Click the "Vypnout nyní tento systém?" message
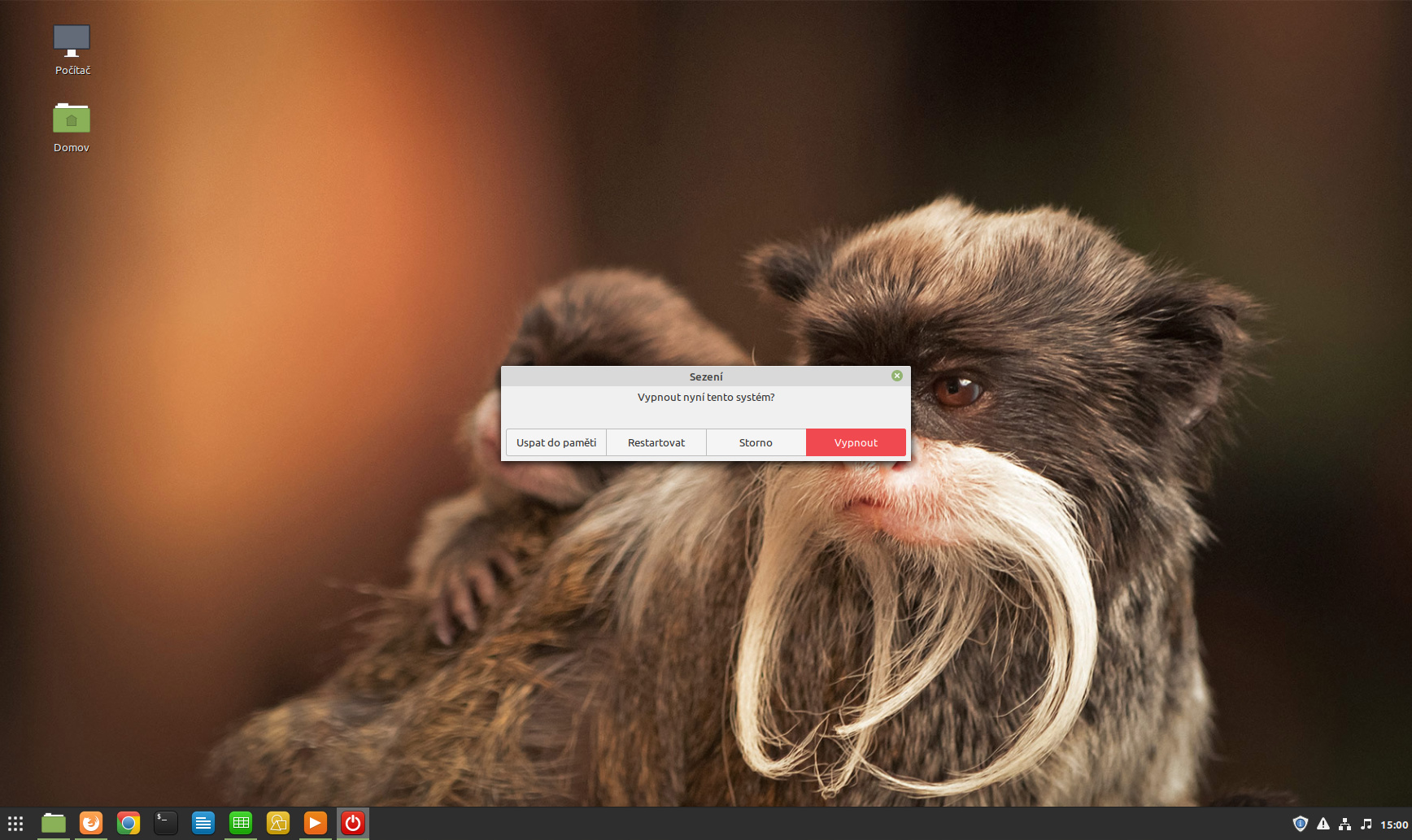Image resolution: width=1412 pixels, height=840 pixels. 706,397
